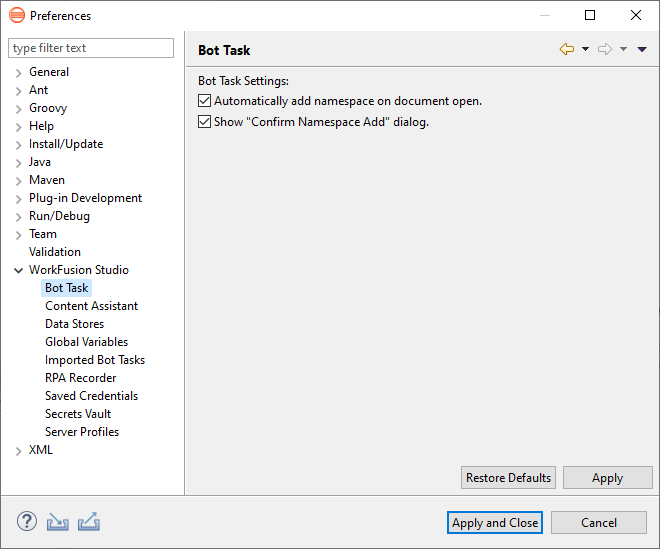This screenshot has width=660, height=549.
Task: Click the Preferences window app icon
Action: pos(17,15)
